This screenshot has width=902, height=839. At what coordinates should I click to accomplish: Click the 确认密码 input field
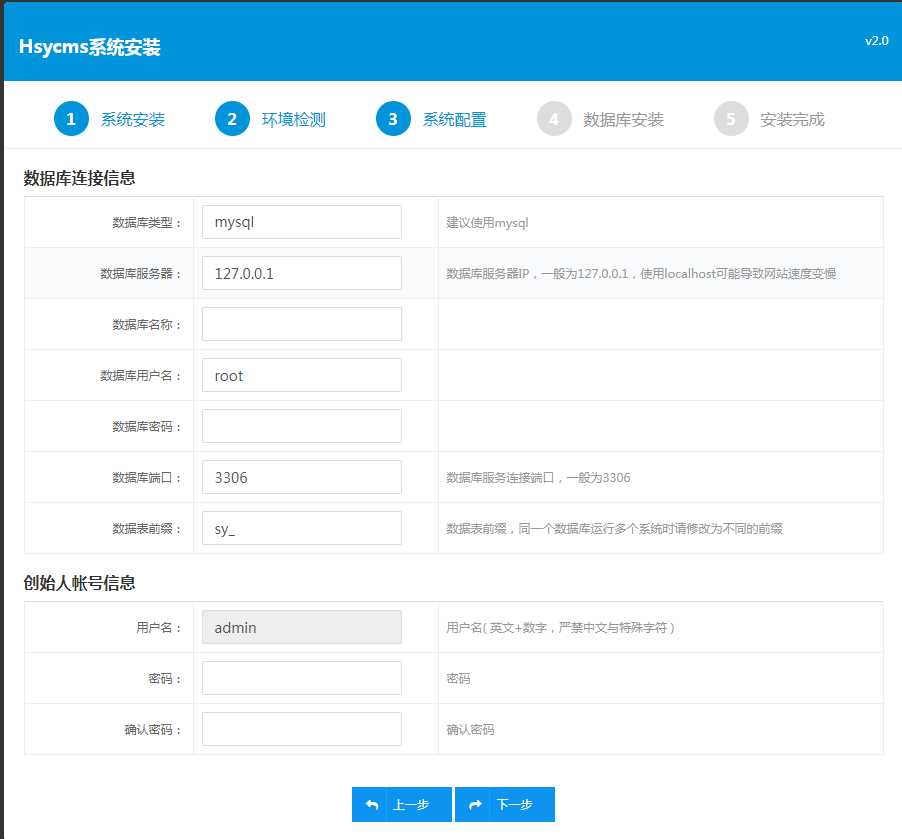tap(301, 729)
